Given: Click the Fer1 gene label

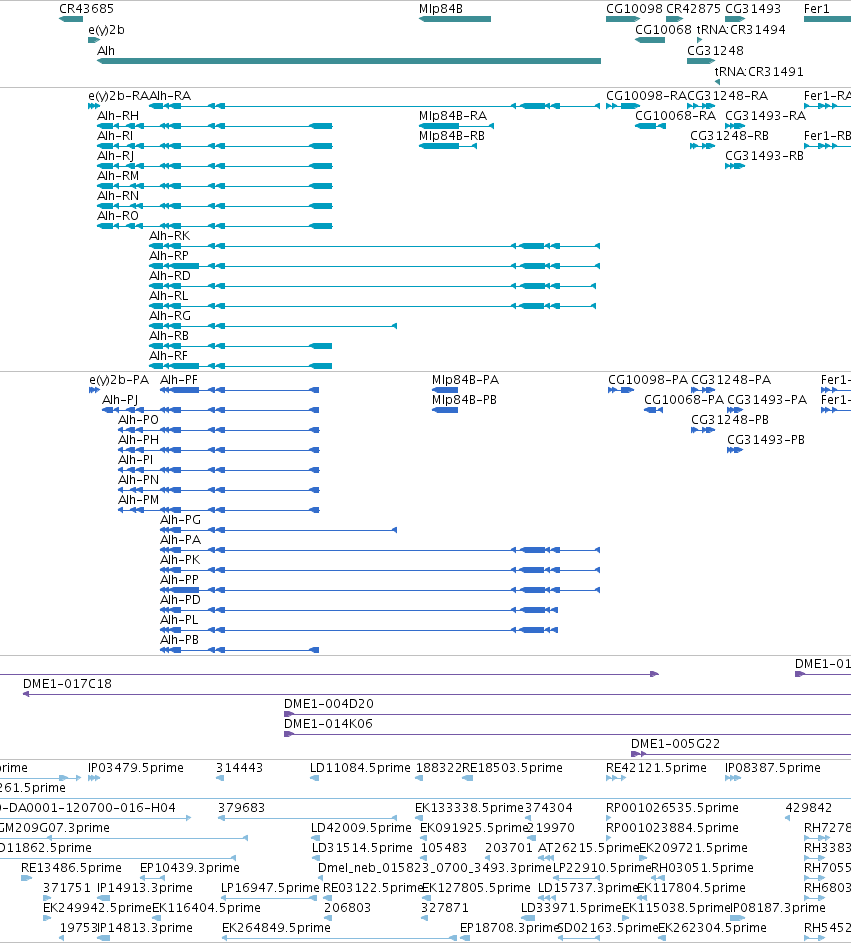Looking at the screenshot, I should (816, 9).
